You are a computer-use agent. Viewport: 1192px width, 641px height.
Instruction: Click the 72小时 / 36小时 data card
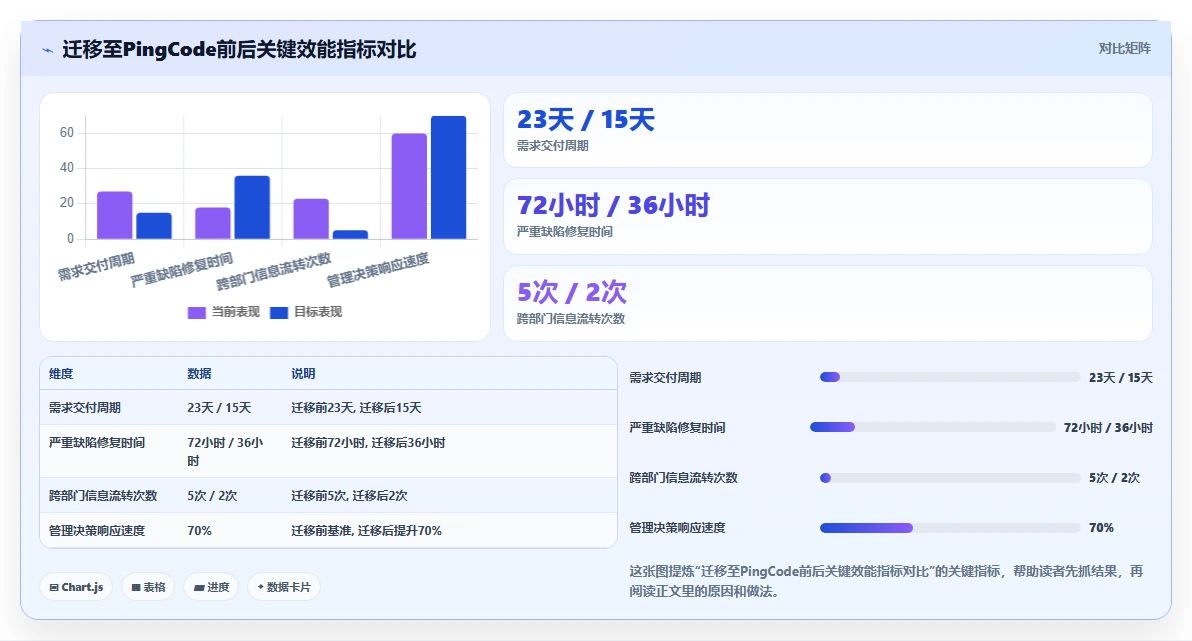[x=828, y=217]
